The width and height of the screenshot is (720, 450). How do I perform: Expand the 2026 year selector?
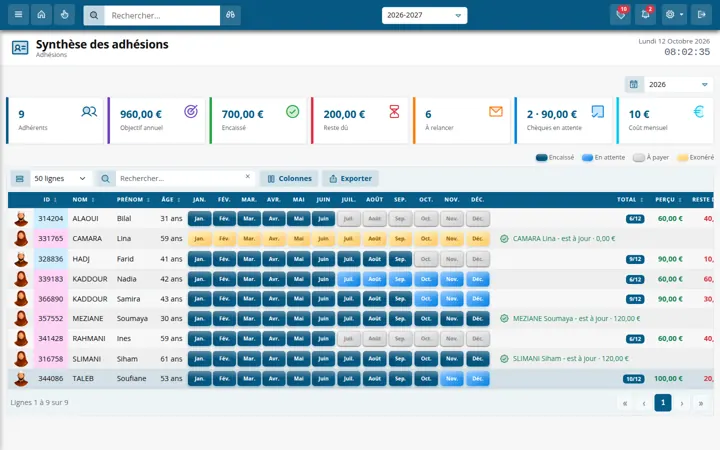(678, 84)
